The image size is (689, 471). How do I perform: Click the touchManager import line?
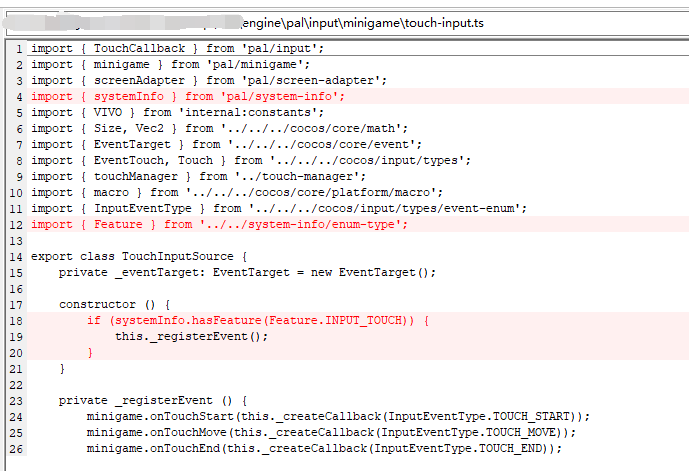pos(198,177)
